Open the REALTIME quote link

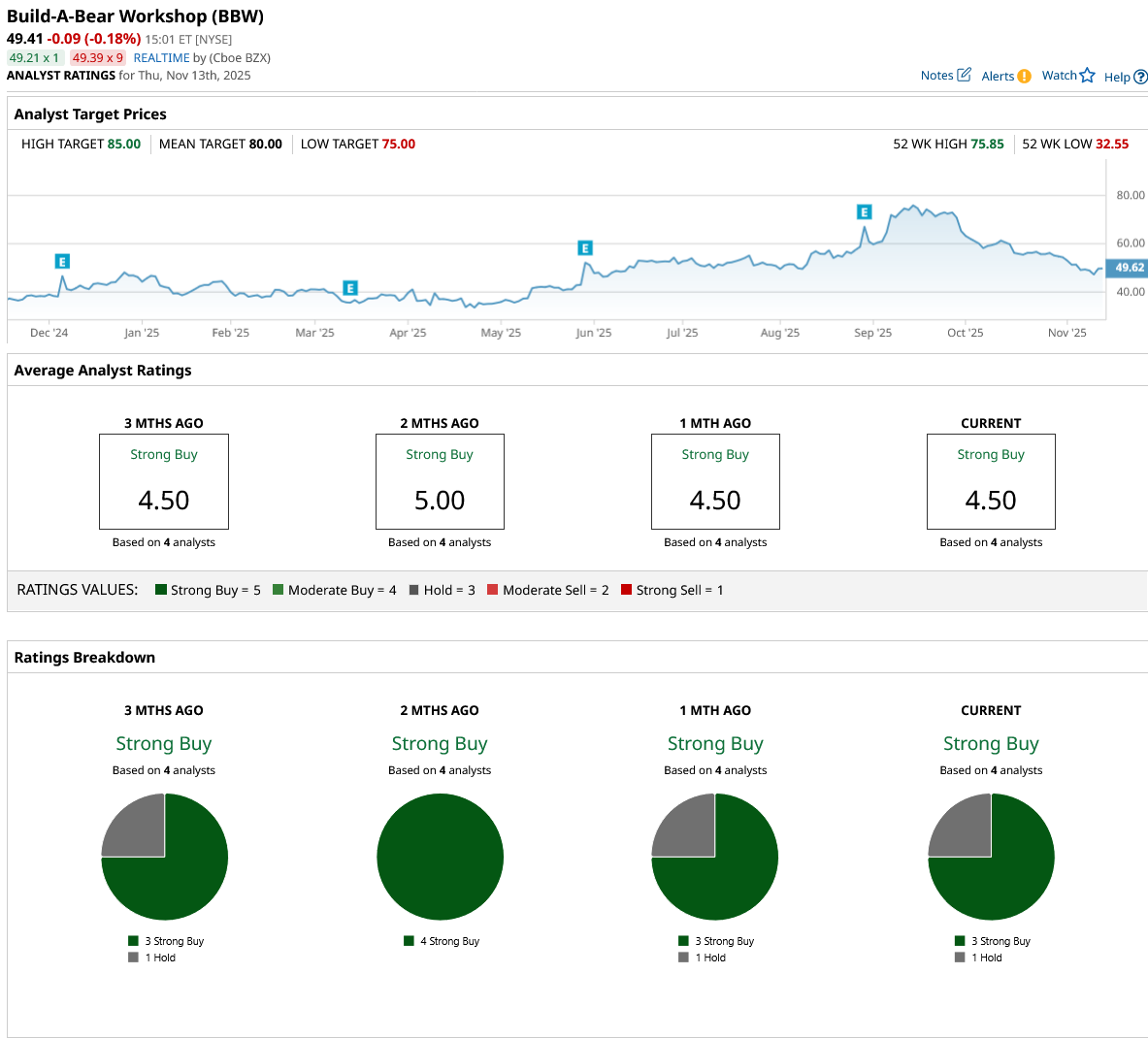[161, 58]
